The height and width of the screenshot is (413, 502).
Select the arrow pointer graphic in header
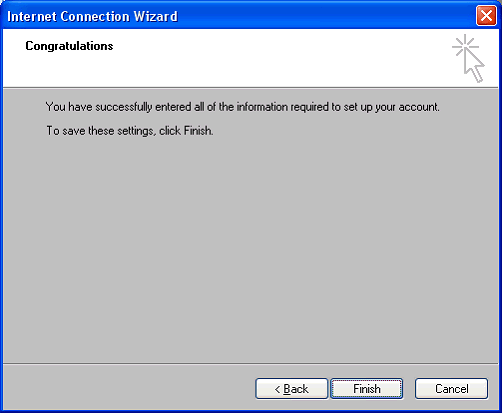click(475, 66)
